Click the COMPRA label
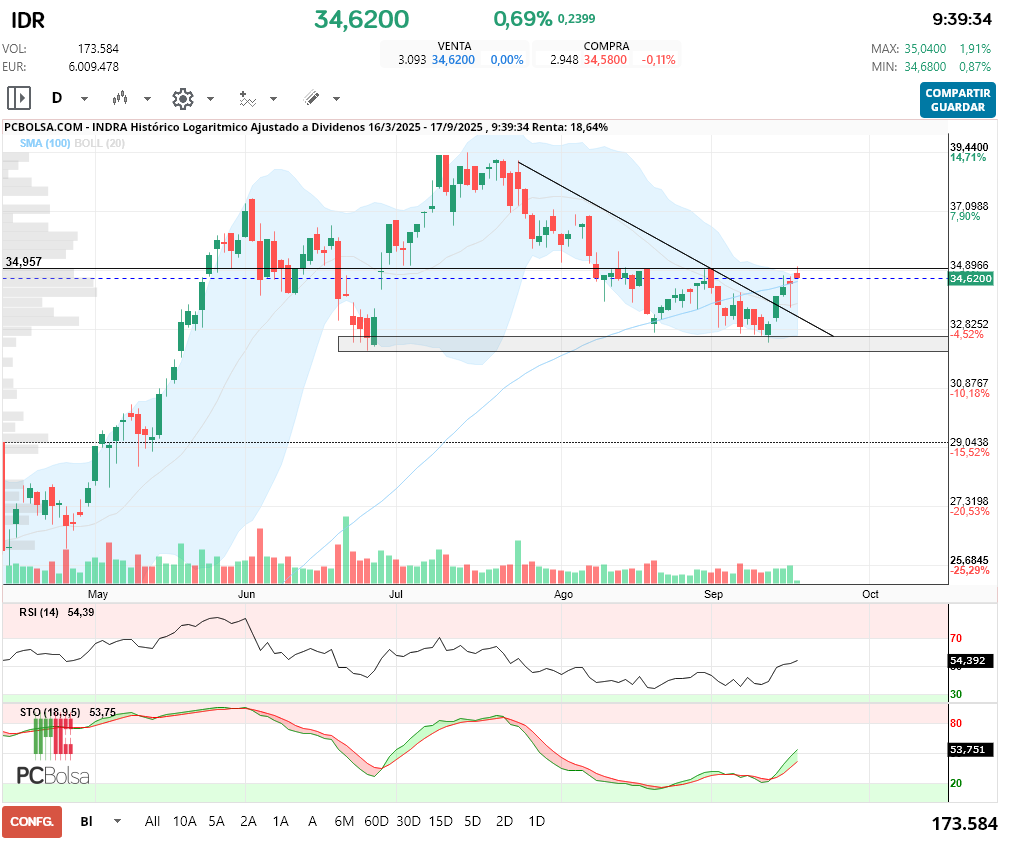The height and width of the screenshot is (843, 1011). pos(606,46)
